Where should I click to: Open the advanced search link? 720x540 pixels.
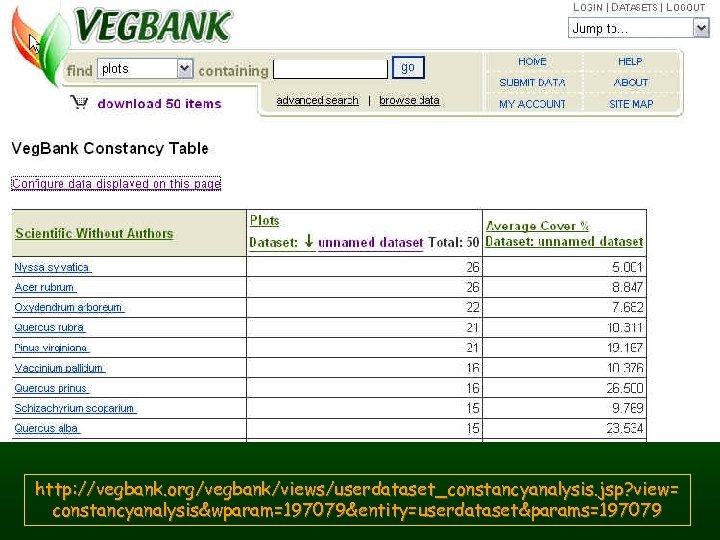[x=317, y=100]
